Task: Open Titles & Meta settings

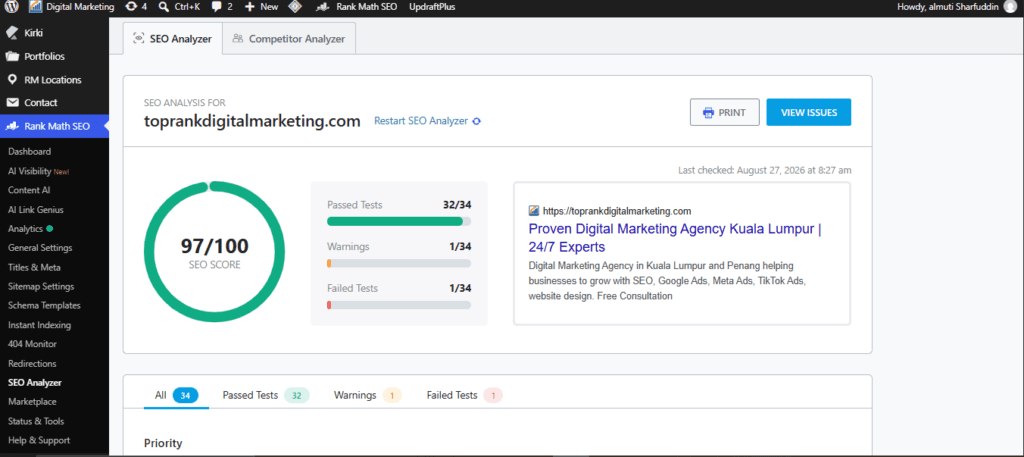Action: 34,267
